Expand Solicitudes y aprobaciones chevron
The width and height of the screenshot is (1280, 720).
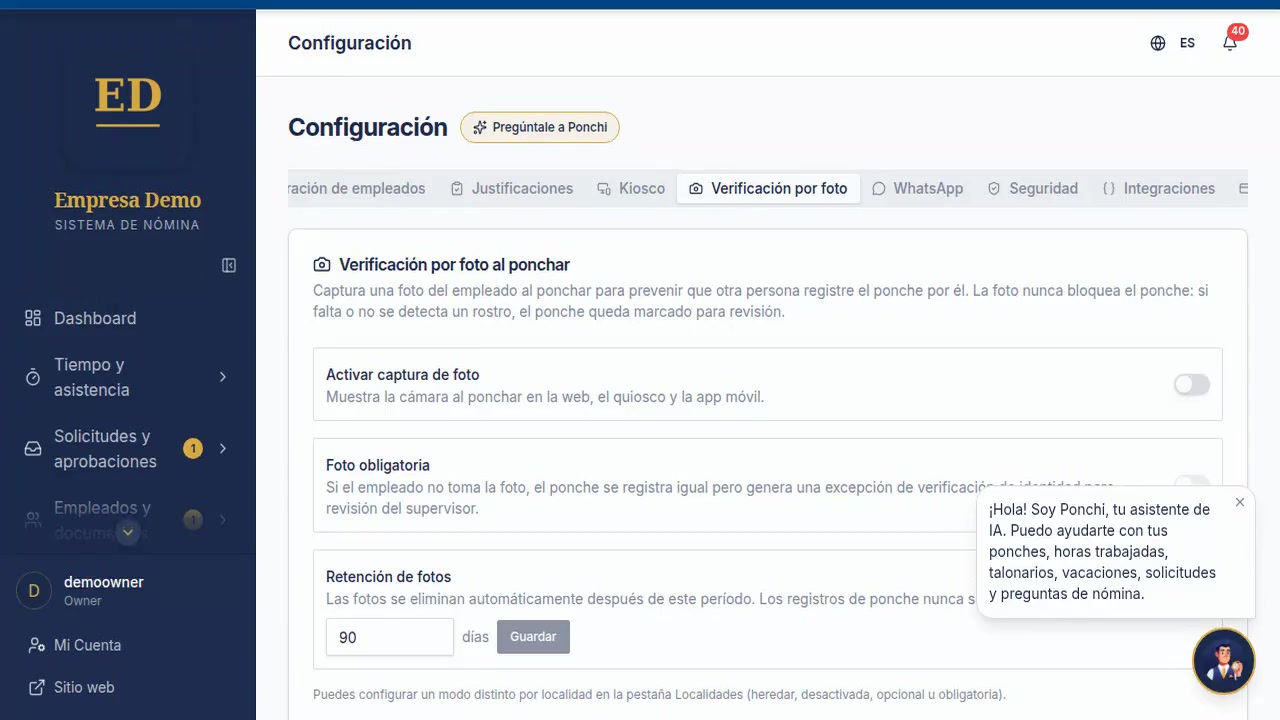tap(223, 449)
